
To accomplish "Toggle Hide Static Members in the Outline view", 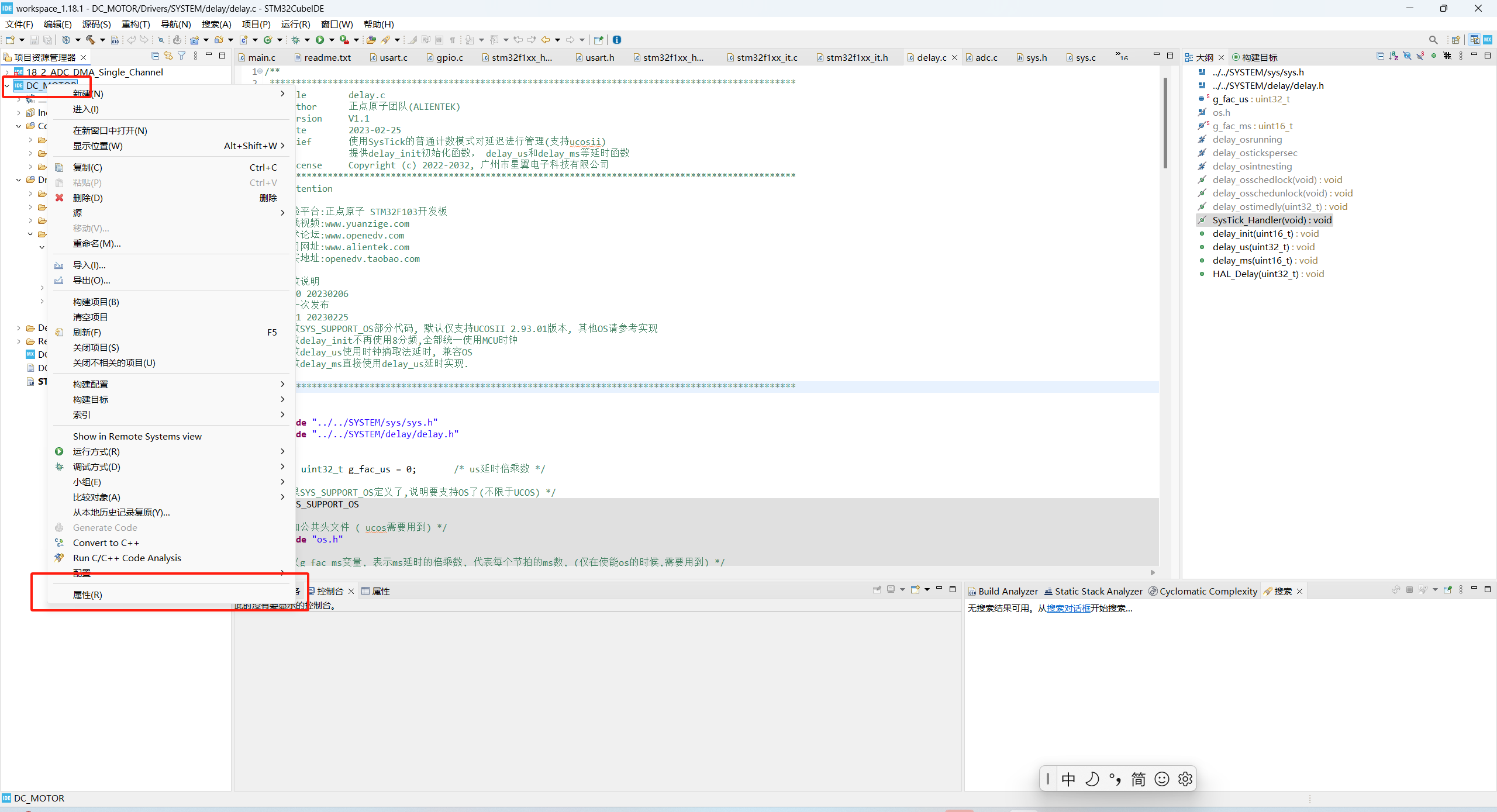I will [x=1420, y=56].
